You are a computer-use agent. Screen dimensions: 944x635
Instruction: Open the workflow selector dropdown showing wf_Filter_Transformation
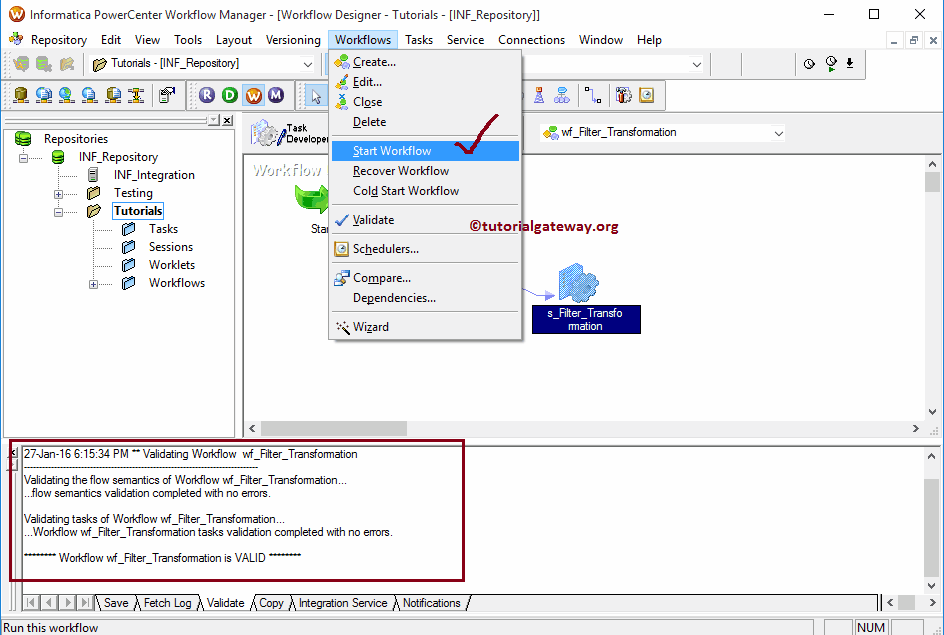(776, 131)
